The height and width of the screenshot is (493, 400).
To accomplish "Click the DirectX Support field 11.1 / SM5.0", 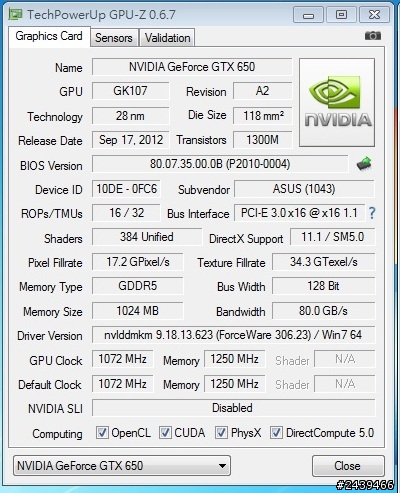I will click(x=333, y=237).
